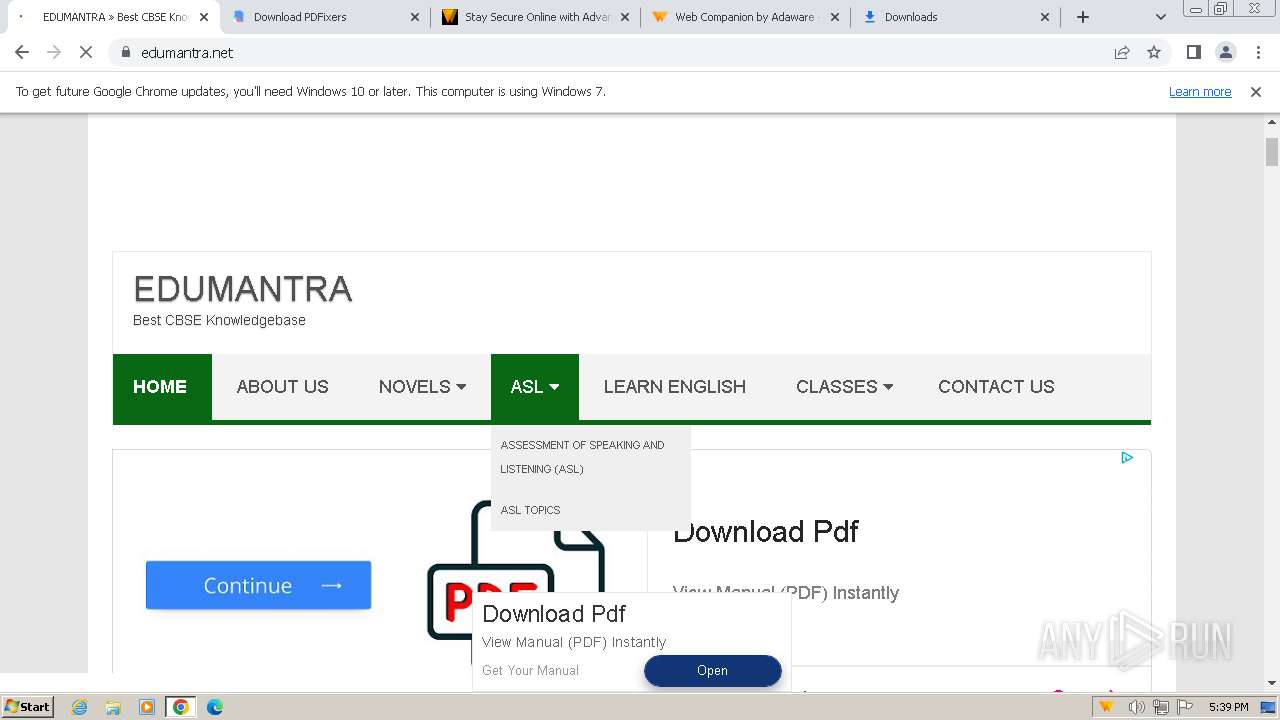This screenshot has height=720, width=1280.
Task: Click the page vertical scrollbar thumb
Action: point(1272,151)
